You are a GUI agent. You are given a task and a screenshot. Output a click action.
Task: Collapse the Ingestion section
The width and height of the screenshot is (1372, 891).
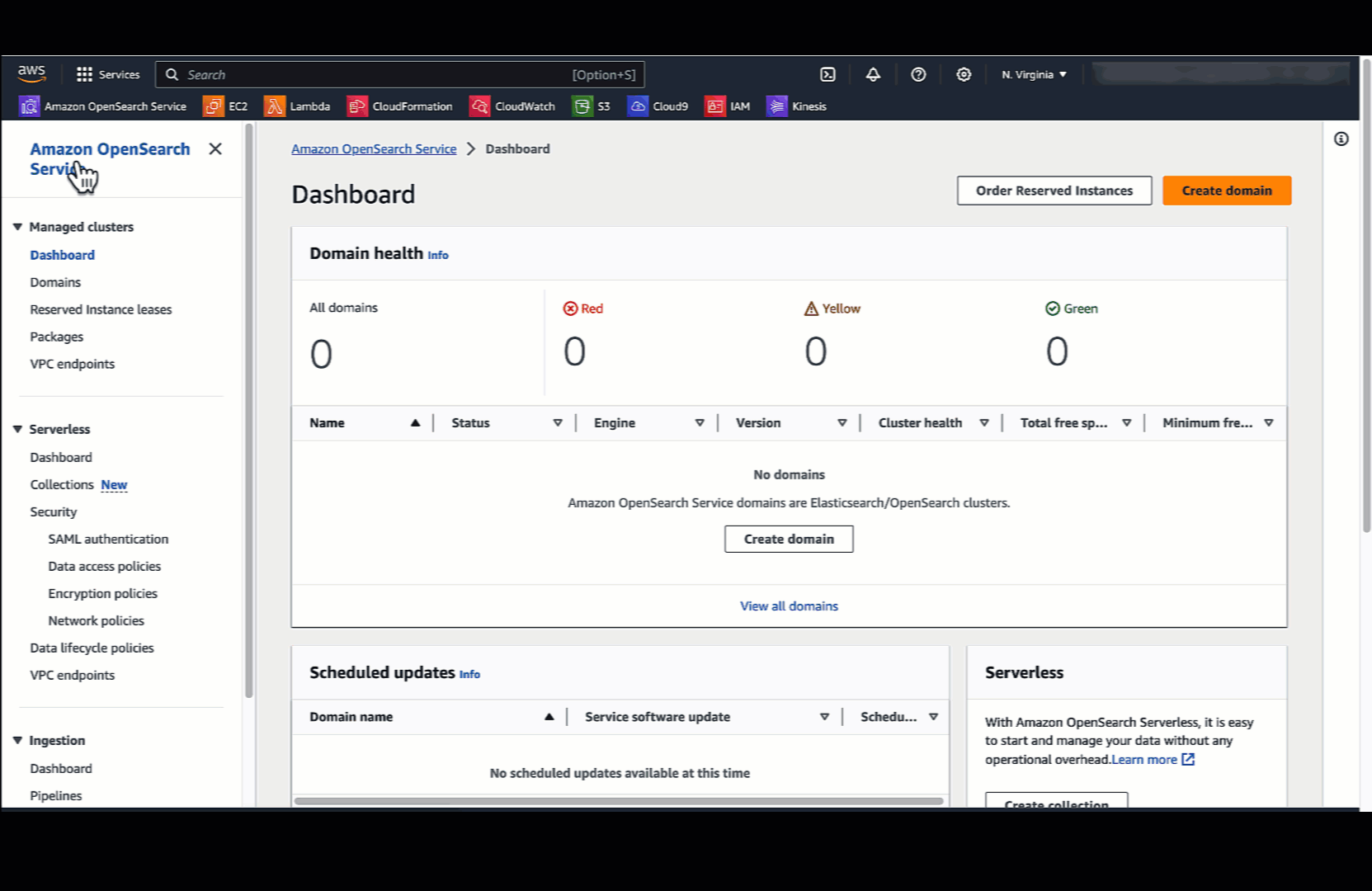click(x=17, y=740)
